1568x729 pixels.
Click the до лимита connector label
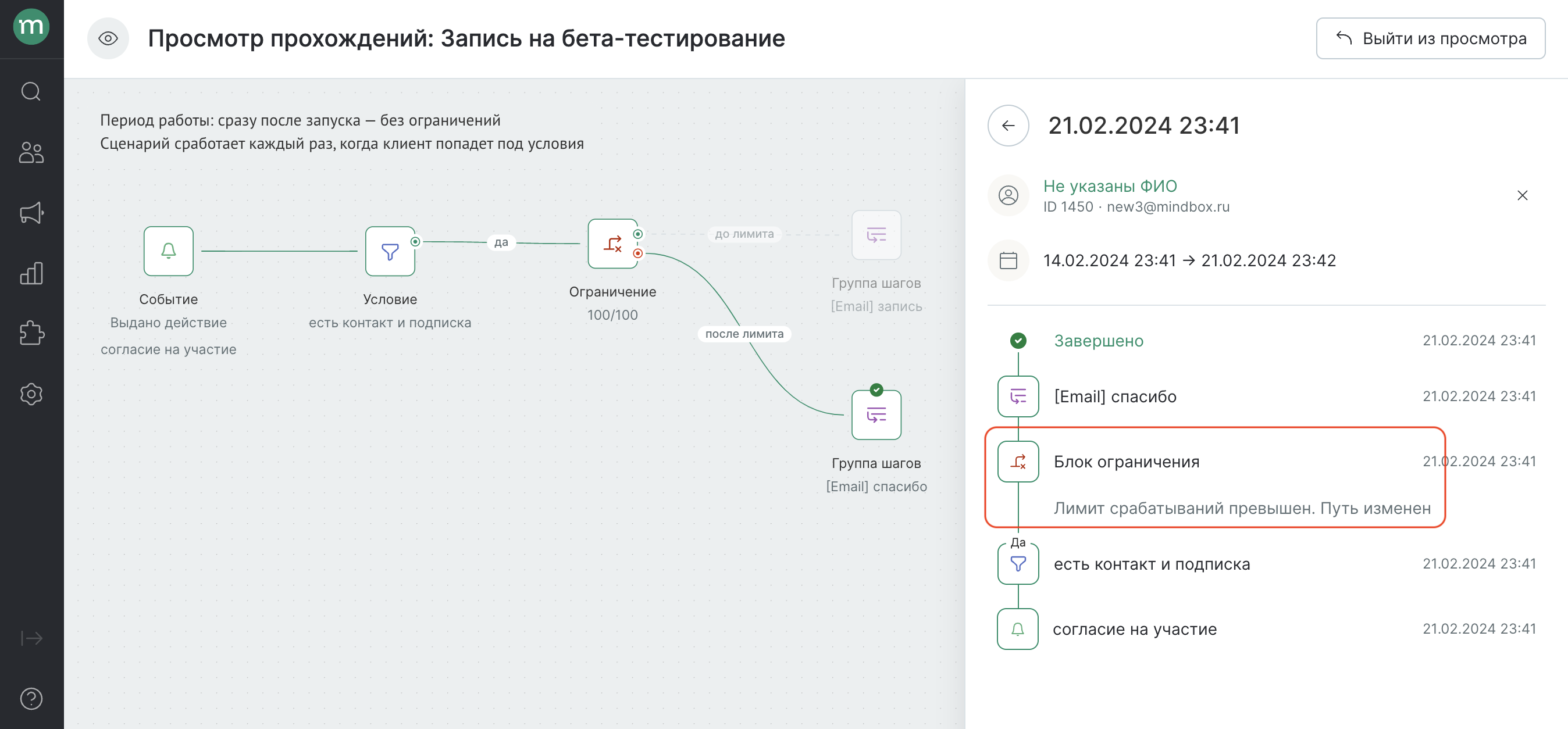744,234
